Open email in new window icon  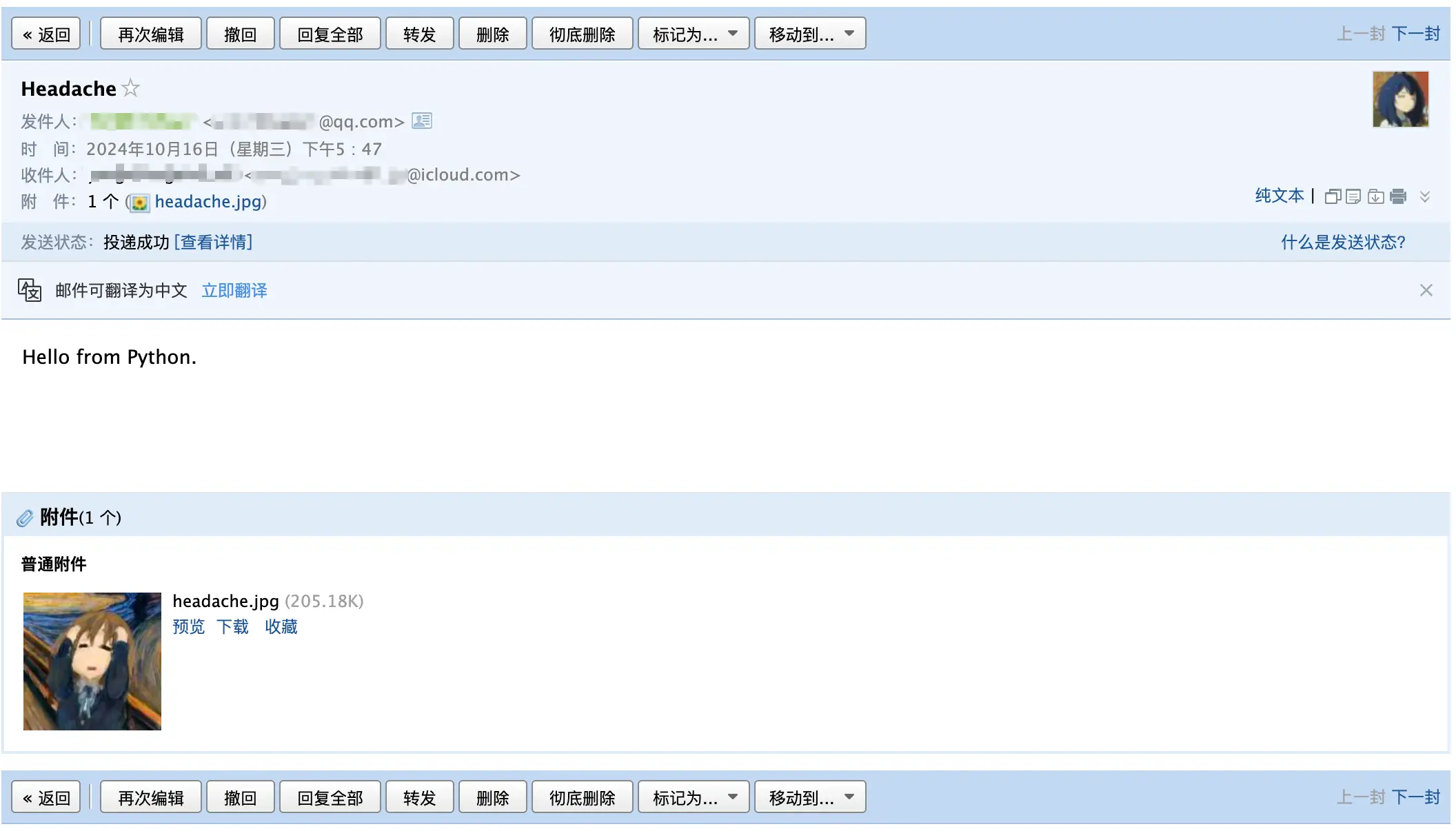[x=1333, y=197]
